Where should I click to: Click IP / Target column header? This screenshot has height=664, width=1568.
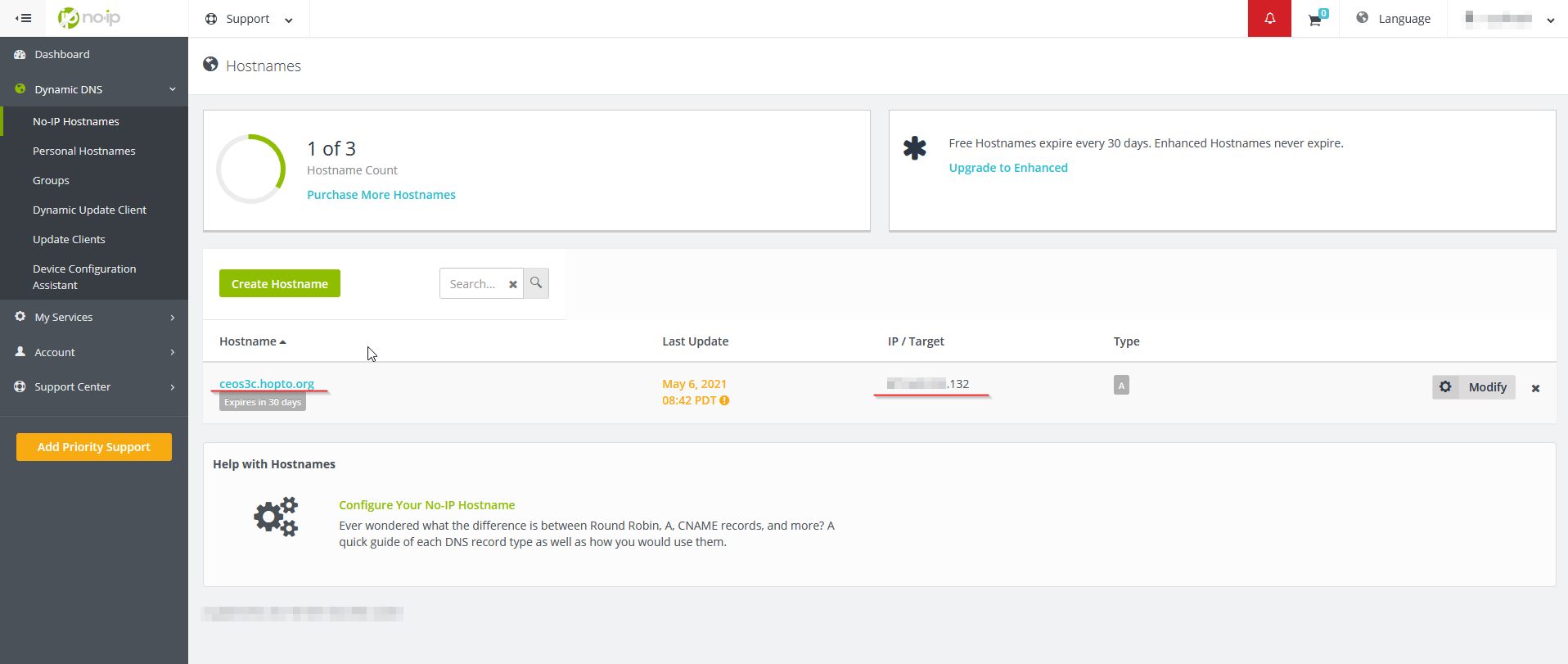coord(916,341)
